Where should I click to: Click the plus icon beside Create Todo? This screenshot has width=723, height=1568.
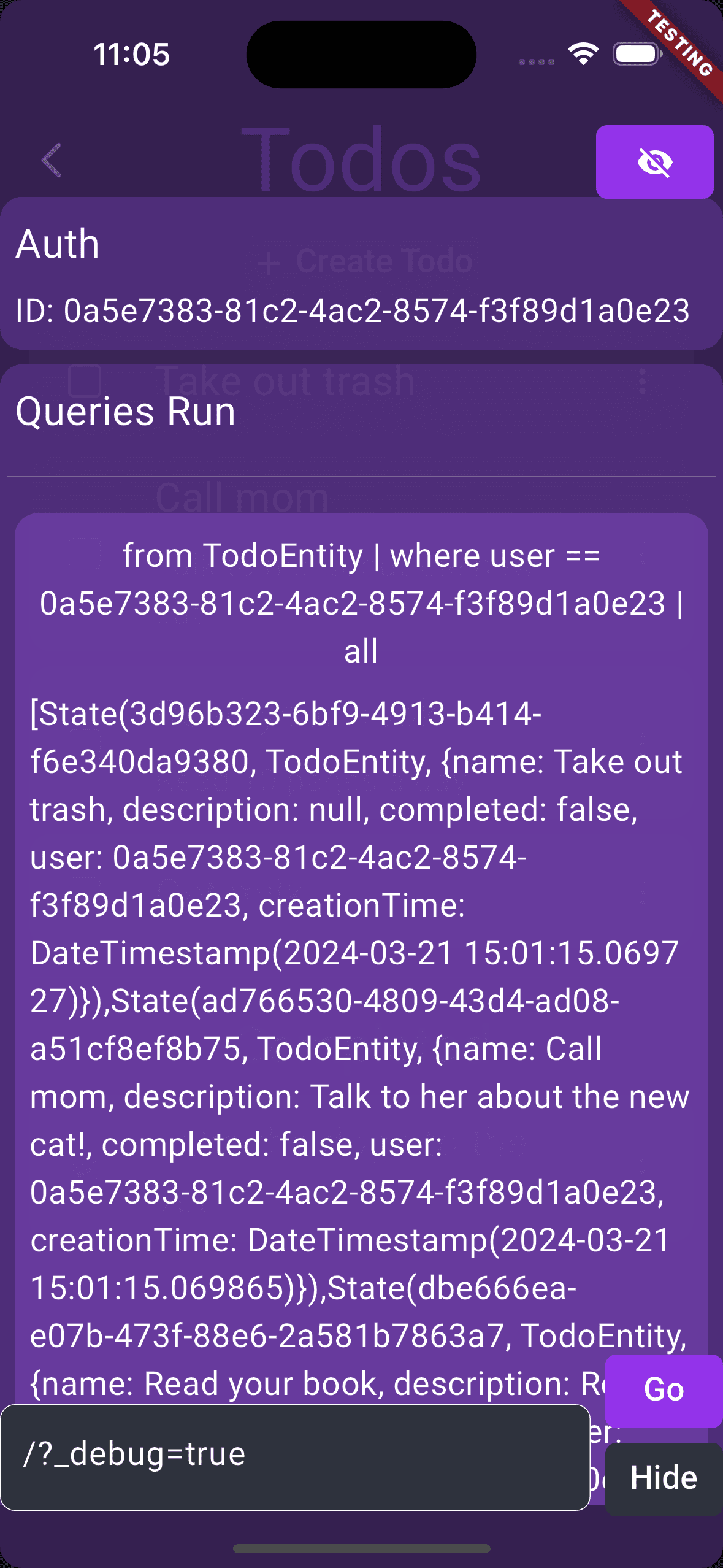(269, 263)
